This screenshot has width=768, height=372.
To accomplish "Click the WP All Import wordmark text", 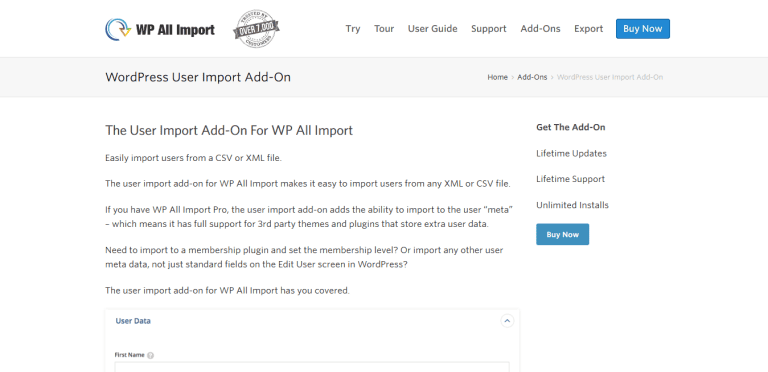I will point(175,30).
